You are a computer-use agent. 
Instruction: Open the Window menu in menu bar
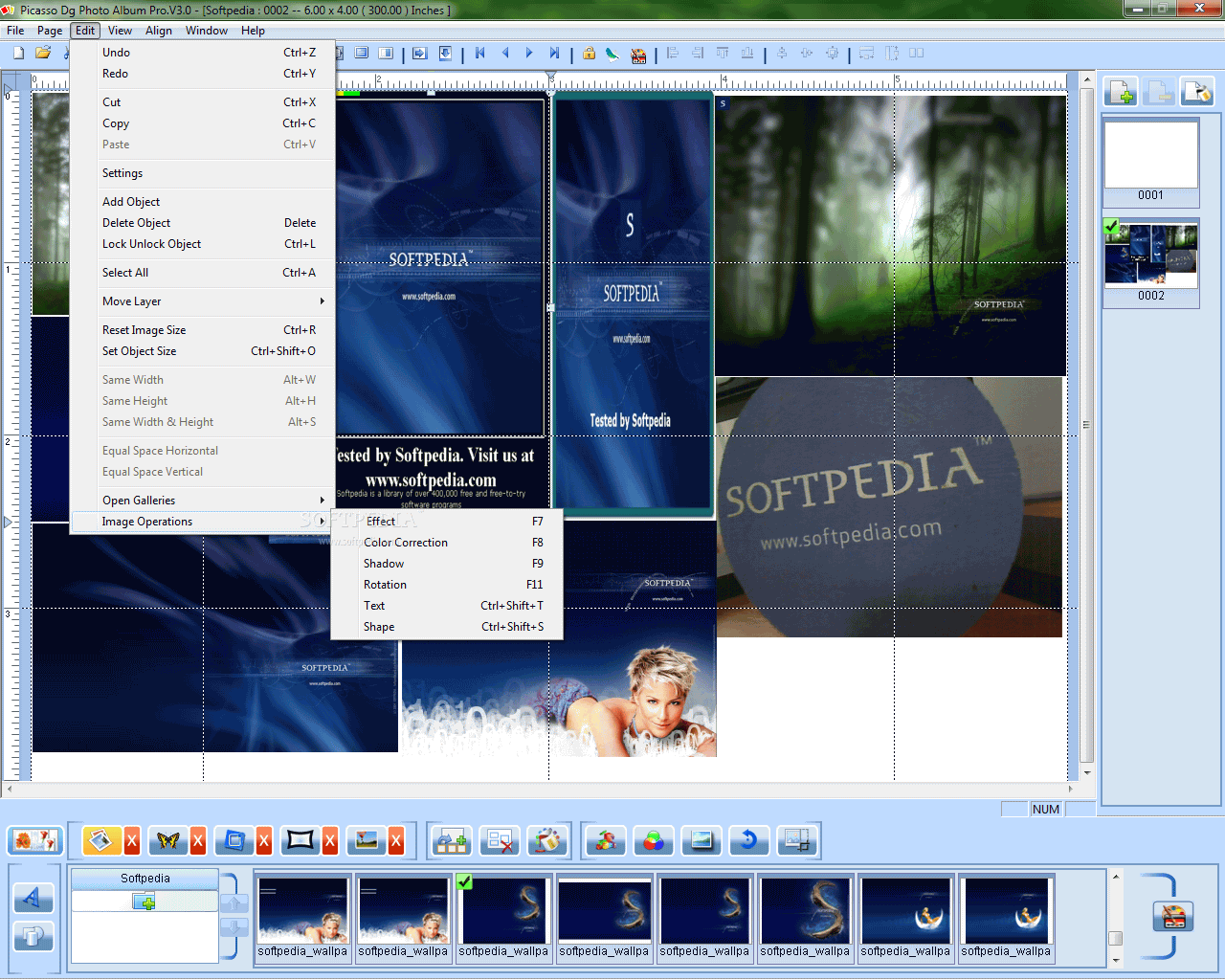(x=207, y=31)
